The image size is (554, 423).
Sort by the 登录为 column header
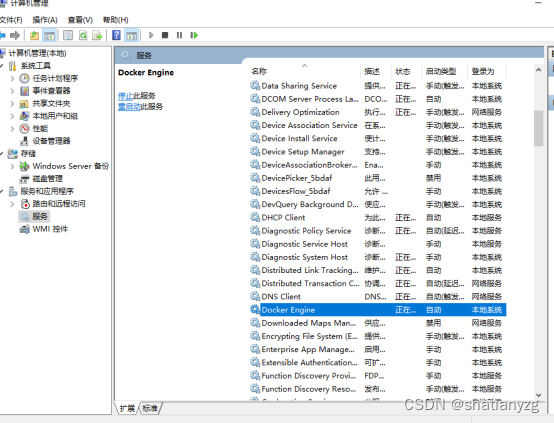pyautogui.click(x=487, y=71)
